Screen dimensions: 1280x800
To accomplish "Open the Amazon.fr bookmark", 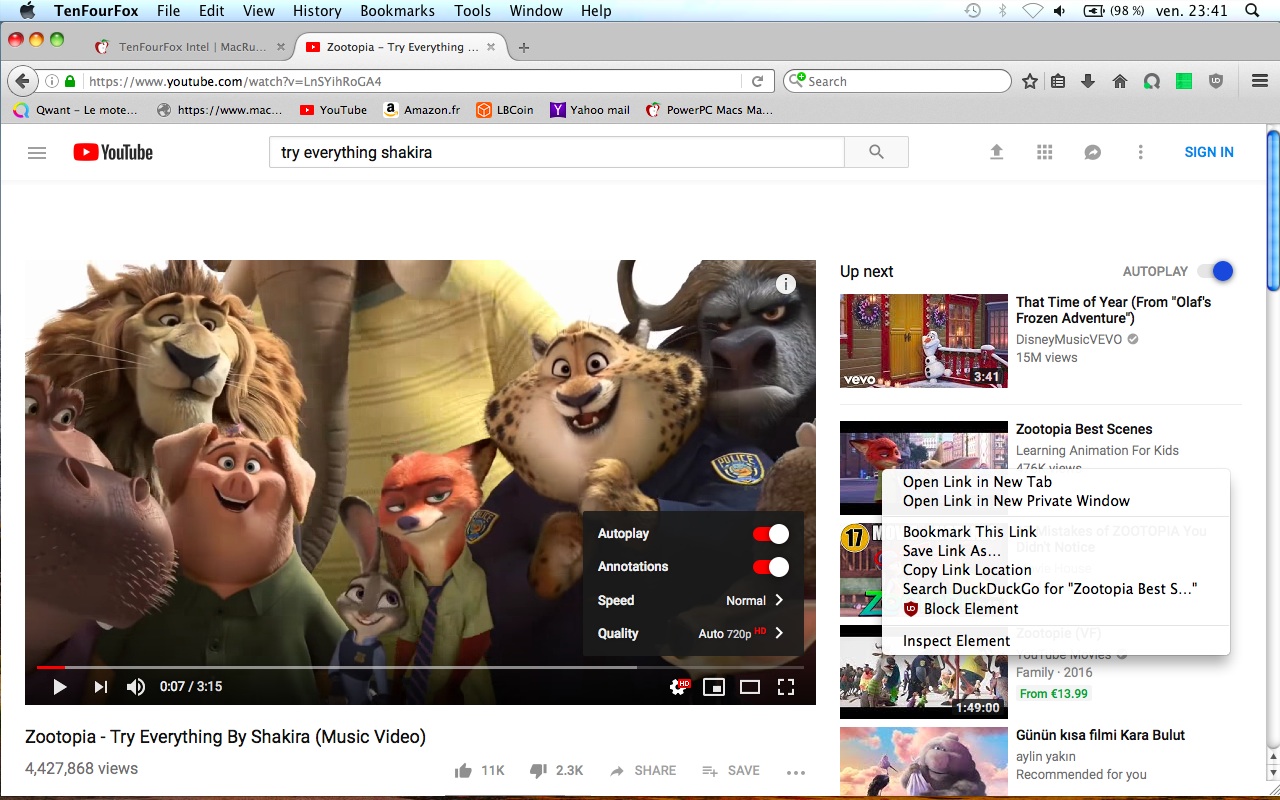I will pos(422,110).
